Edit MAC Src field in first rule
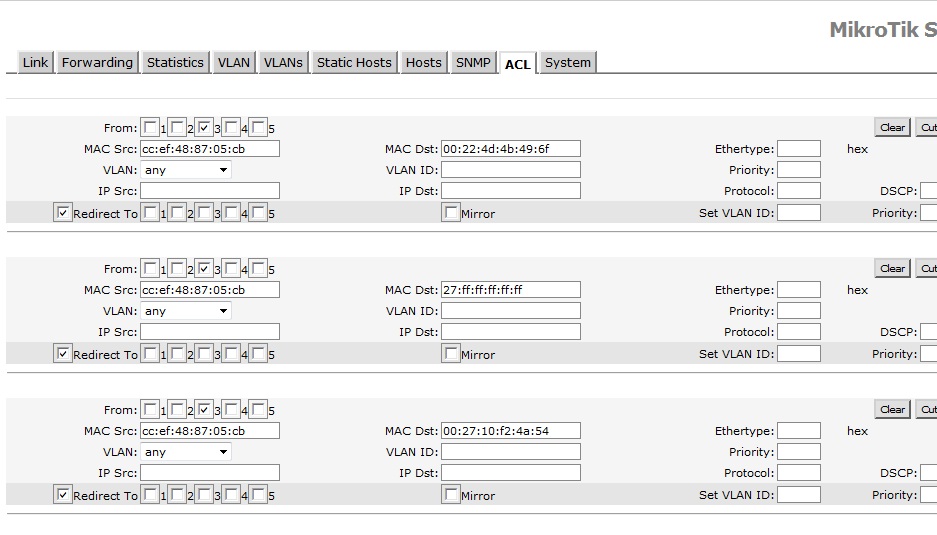The image size is (937, 535). click(210, 149)
